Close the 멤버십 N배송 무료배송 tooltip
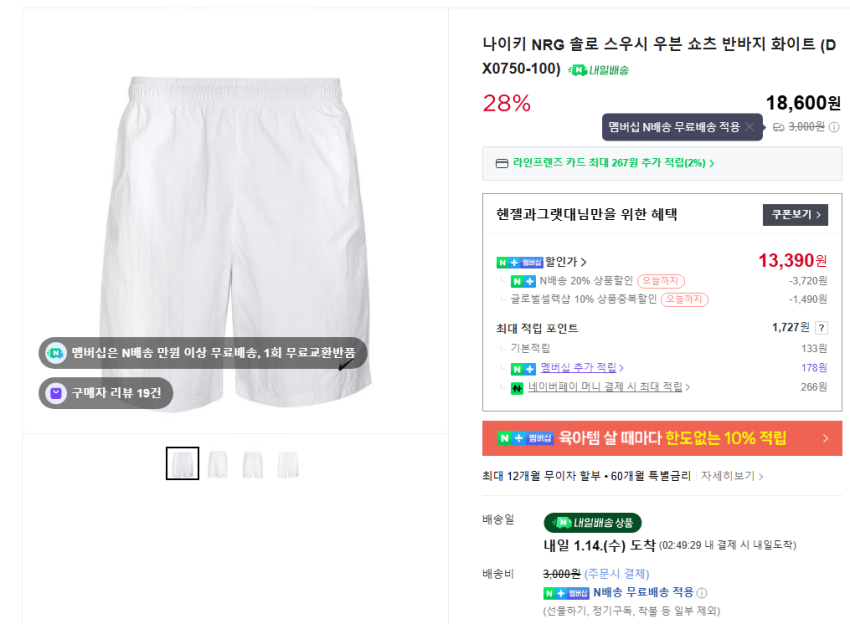The width and height of the screenshot is (850, 624). pos(749,127)
